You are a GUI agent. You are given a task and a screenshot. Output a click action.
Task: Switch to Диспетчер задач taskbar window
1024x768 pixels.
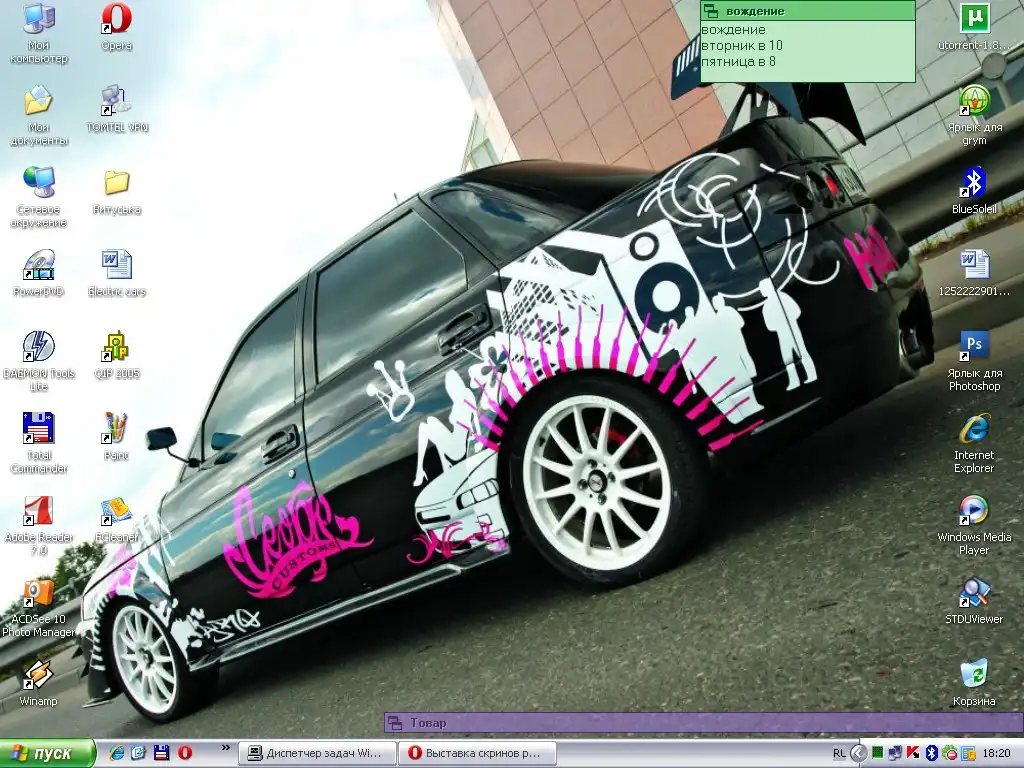pos(317,753)
